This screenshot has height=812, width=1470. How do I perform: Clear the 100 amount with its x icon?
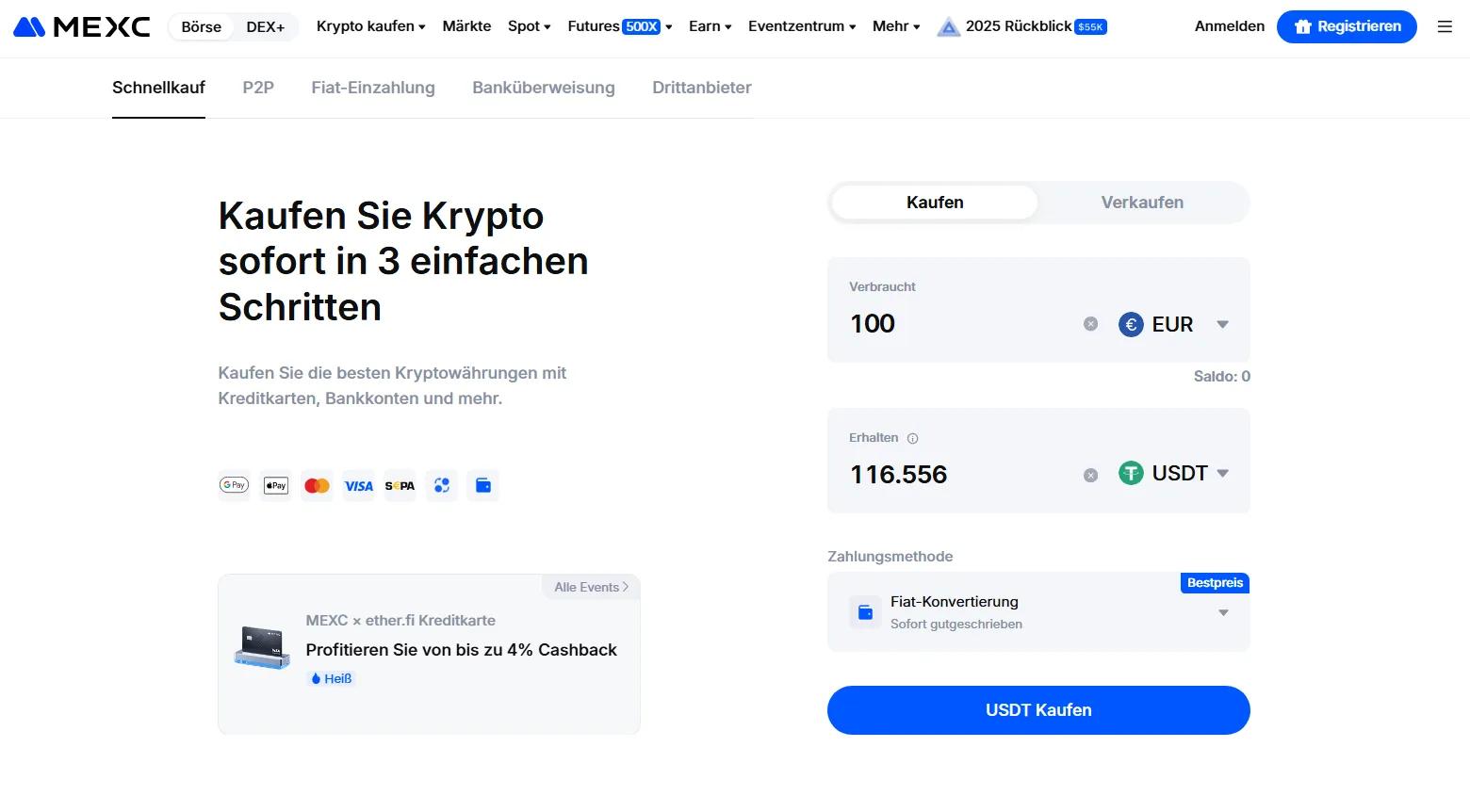[x=1090, y=324]
